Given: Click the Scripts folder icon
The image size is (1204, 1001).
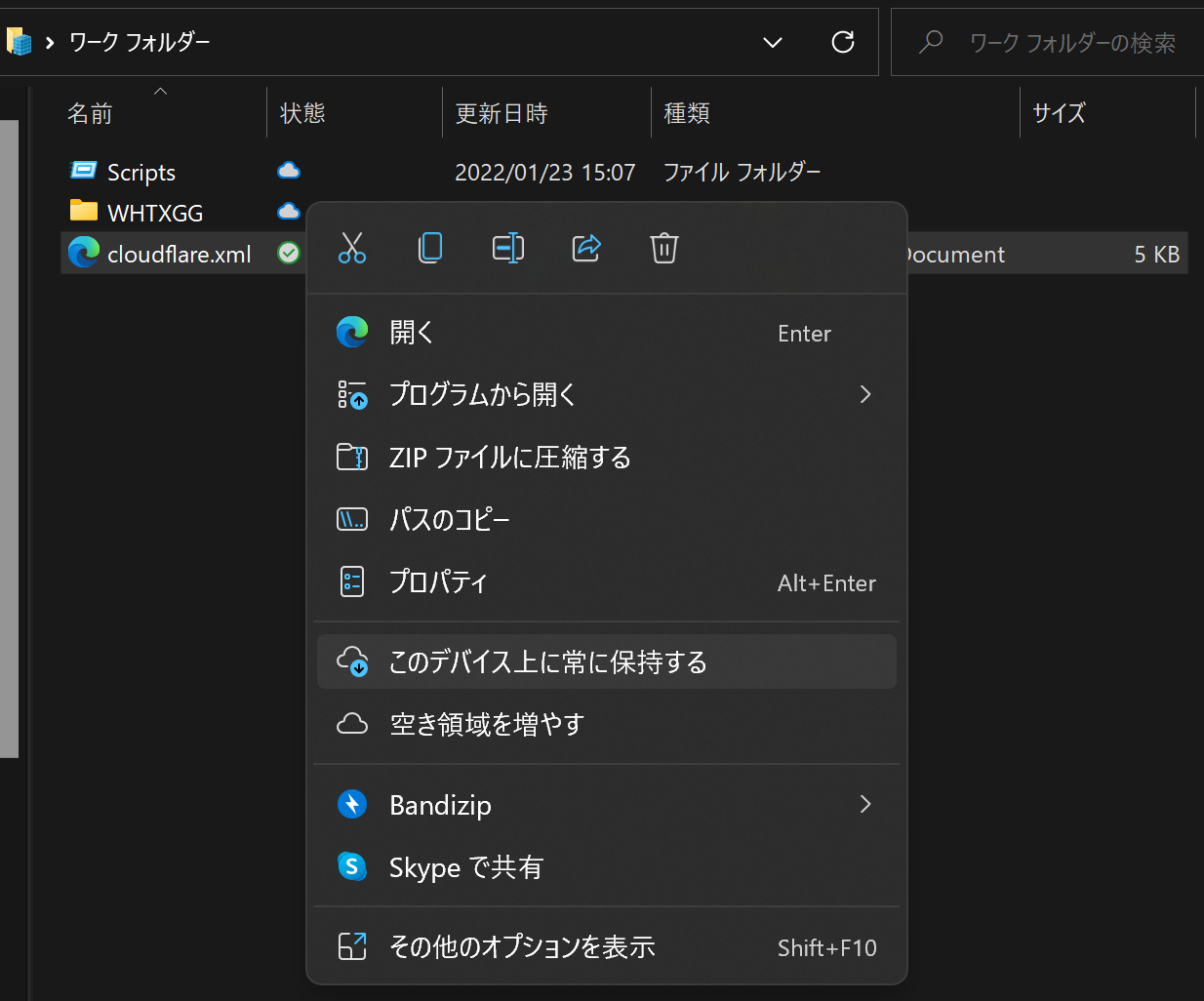Looking at the screenshot, I should tap(84, 171).
